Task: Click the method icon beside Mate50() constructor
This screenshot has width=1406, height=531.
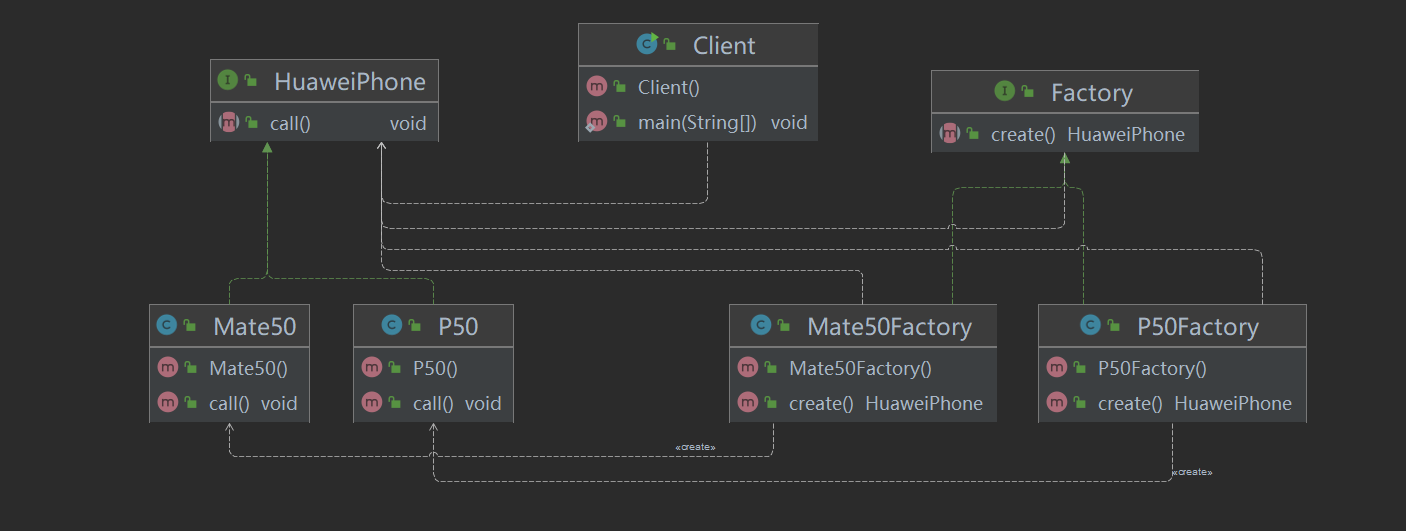Action: tap(167, 368)
